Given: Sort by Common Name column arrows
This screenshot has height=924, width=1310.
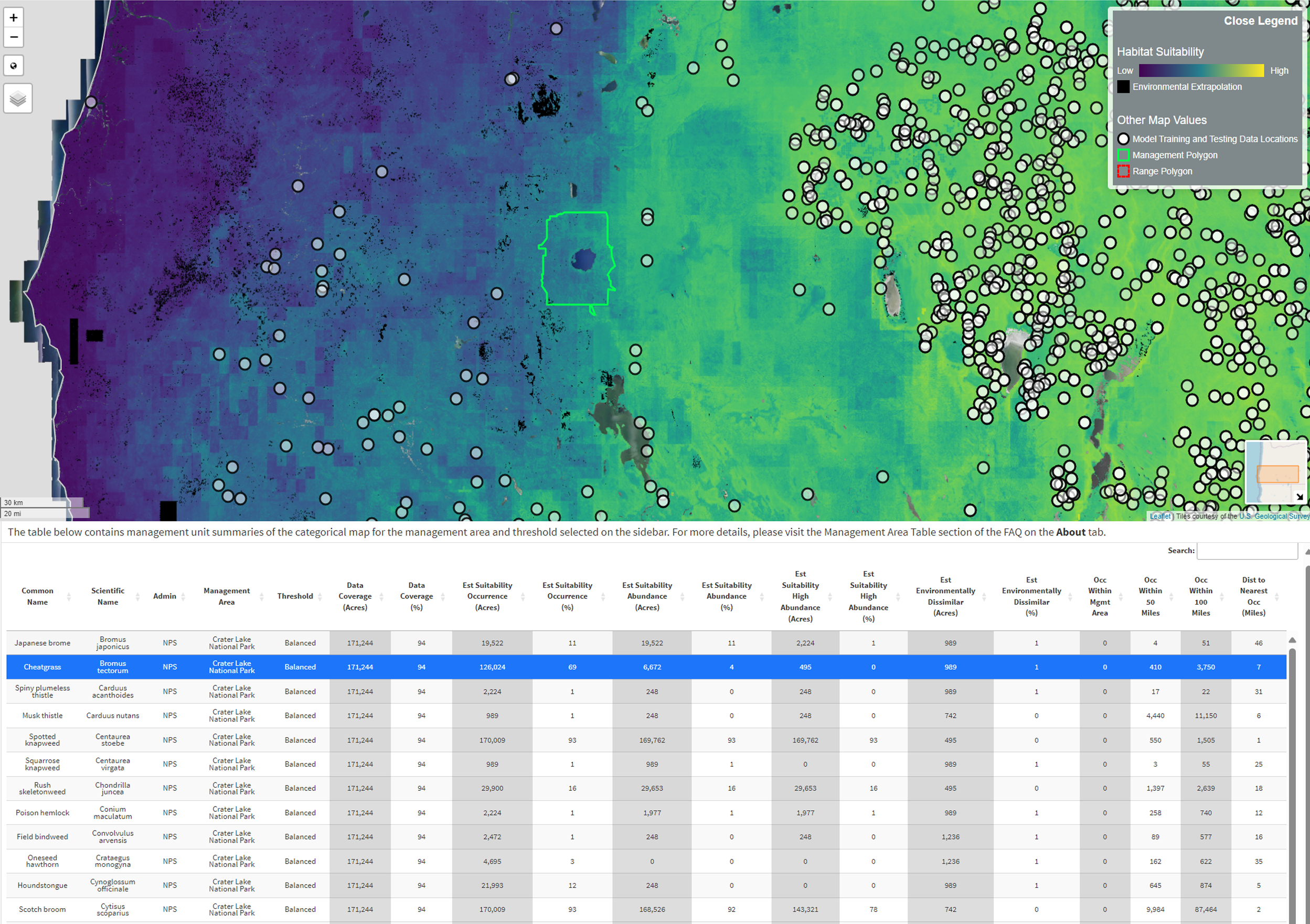Looking at the screenshot, I should point(69,597).
